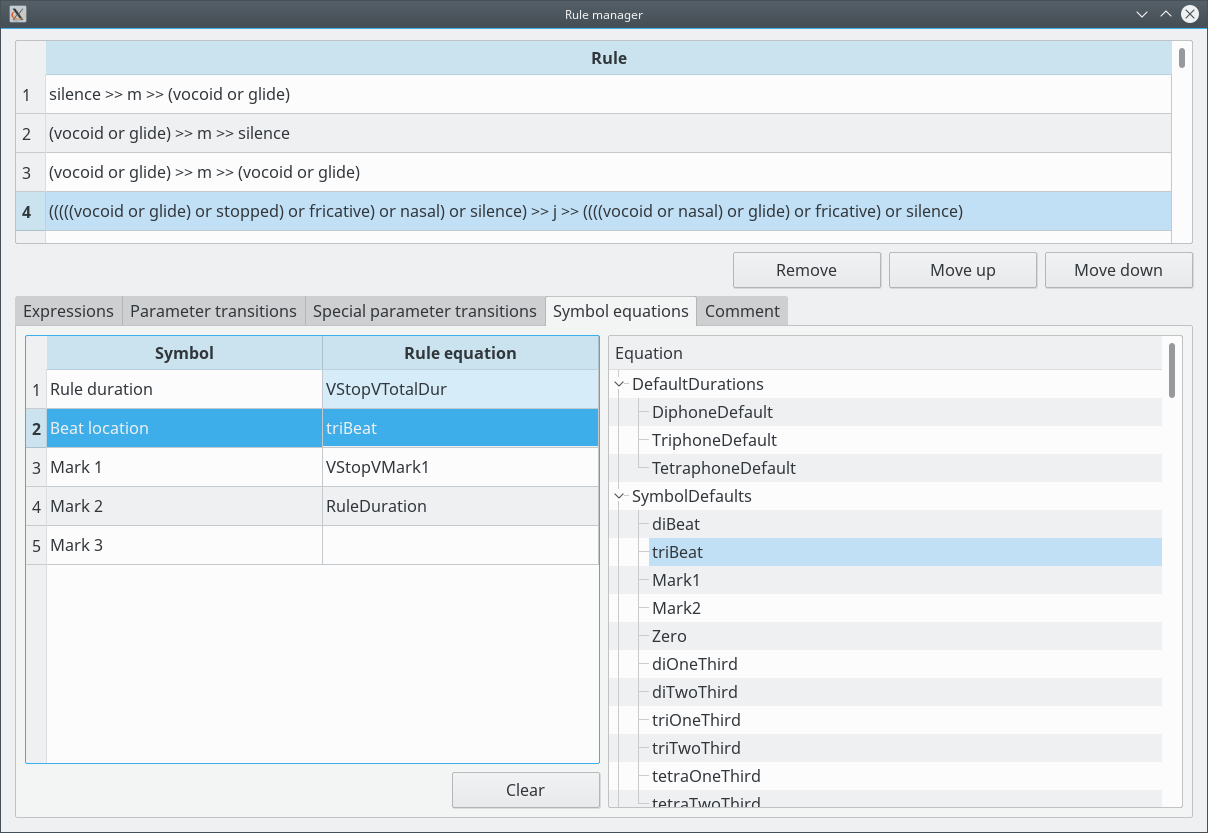Minimize the Rule manager window
This screenshot has height=833, width=1208.
coord(1143,14)
